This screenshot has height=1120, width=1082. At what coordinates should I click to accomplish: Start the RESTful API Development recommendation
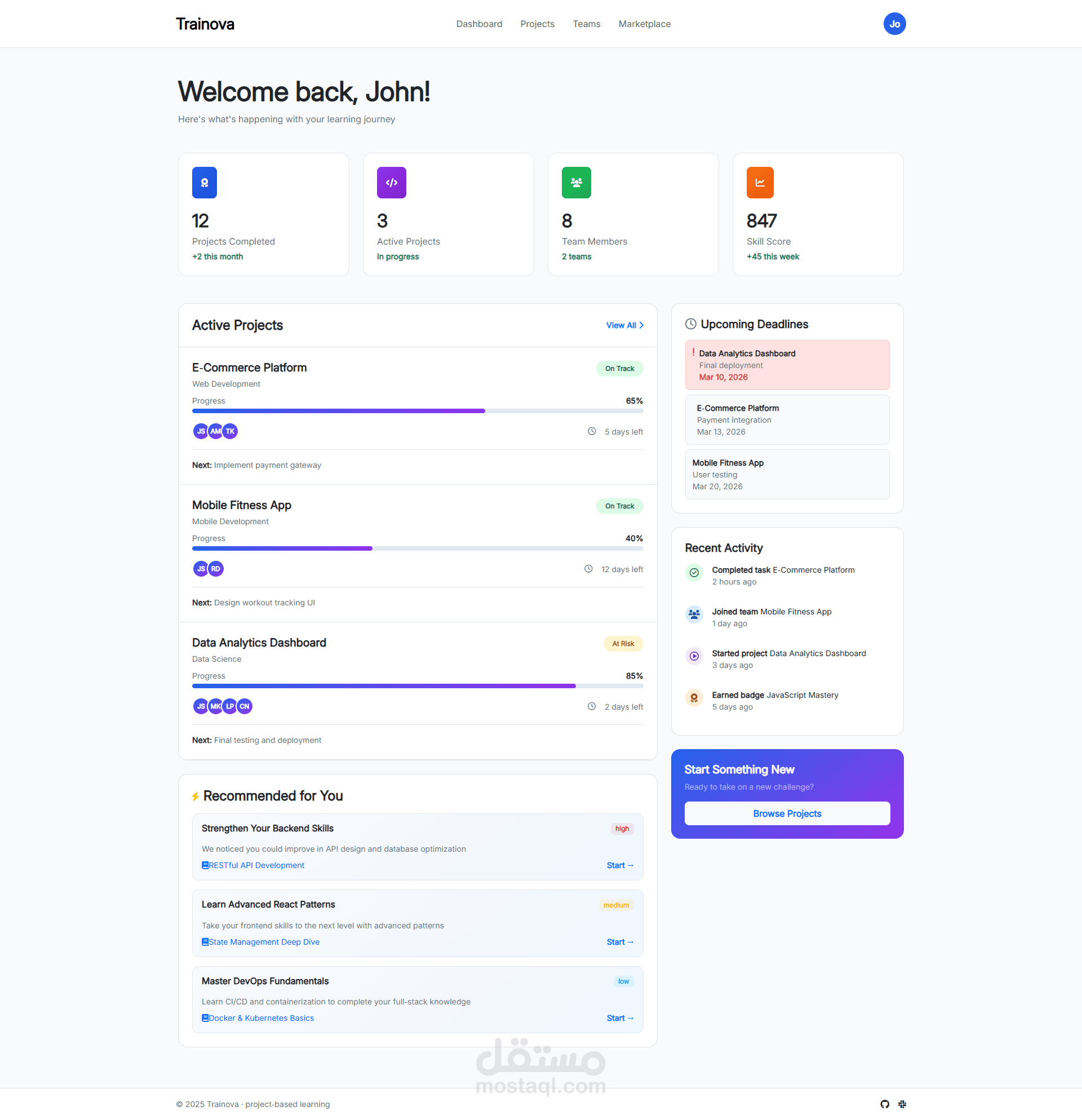[x=619, y=865]
